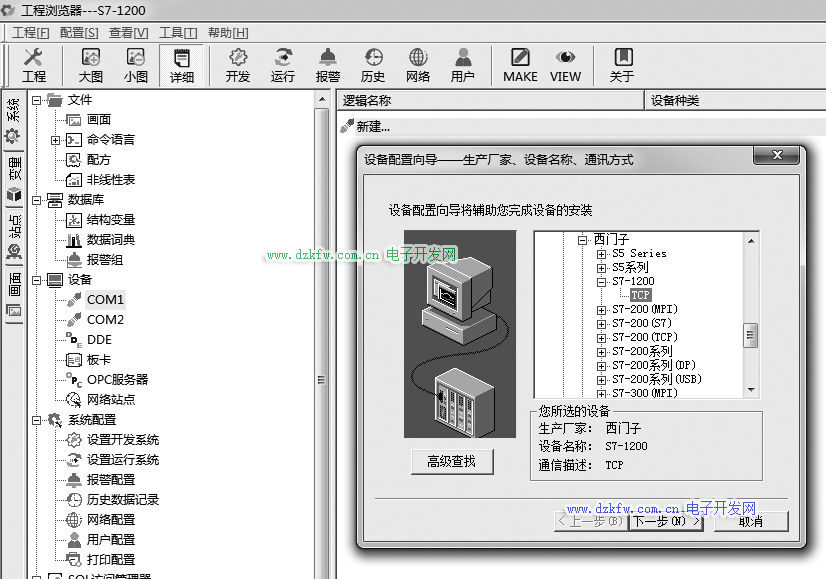Switch to the 画面 side tab
This screenshot has width=826, height=579.
tap(14, 295)
